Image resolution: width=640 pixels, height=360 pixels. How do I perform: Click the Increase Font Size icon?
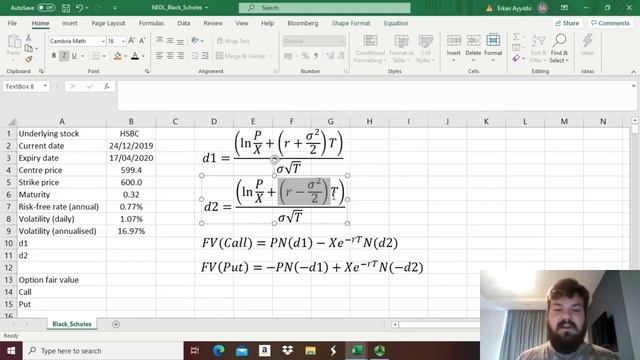click(x=131, y=41)
